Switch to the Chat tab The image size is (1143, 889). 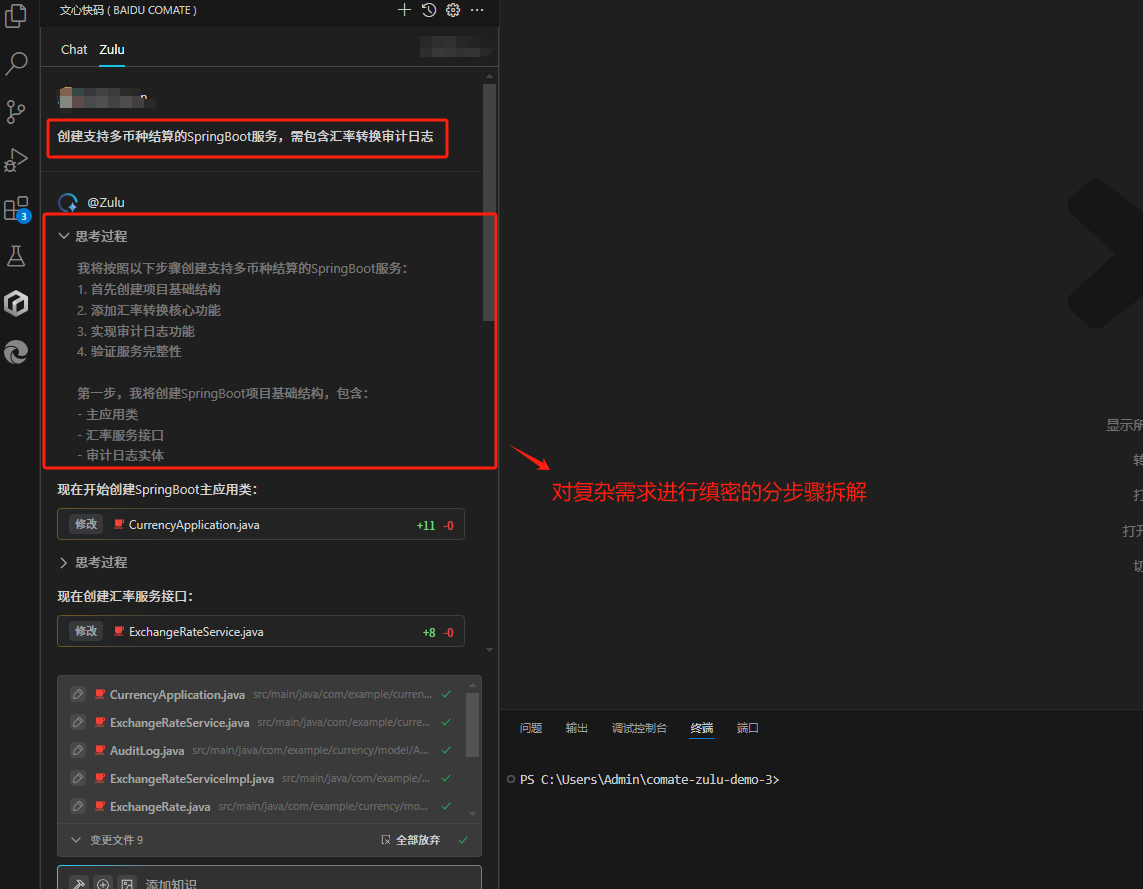click(x=74, y=50)
